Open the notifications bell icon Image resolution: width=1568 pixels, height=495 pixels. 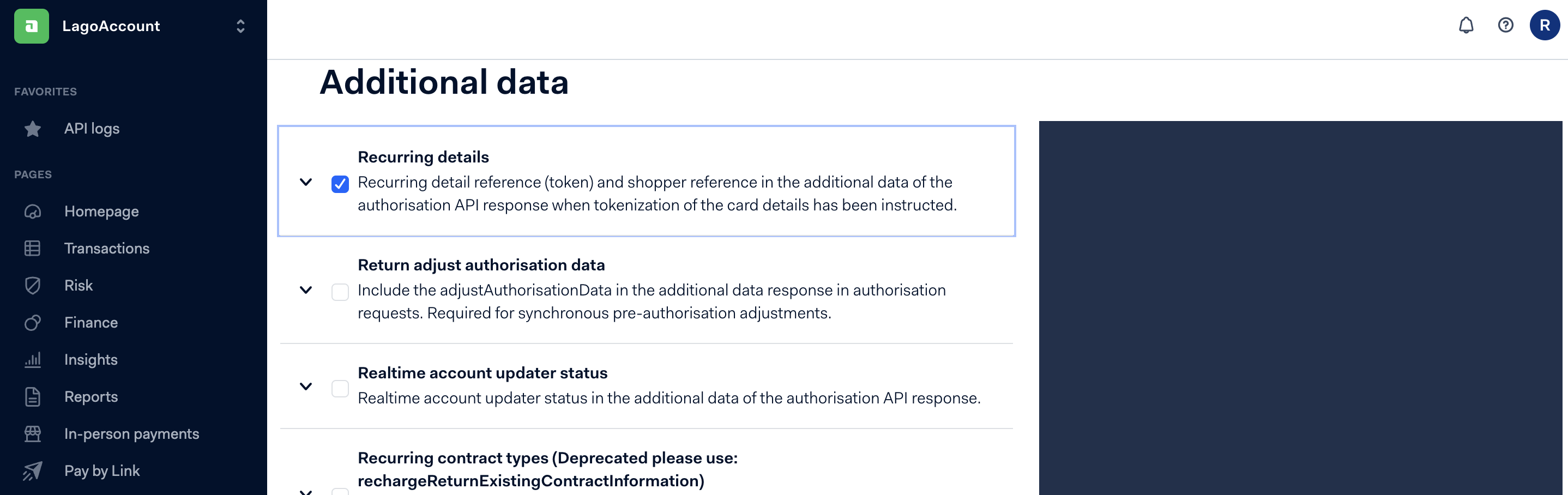click(1466, 26)
